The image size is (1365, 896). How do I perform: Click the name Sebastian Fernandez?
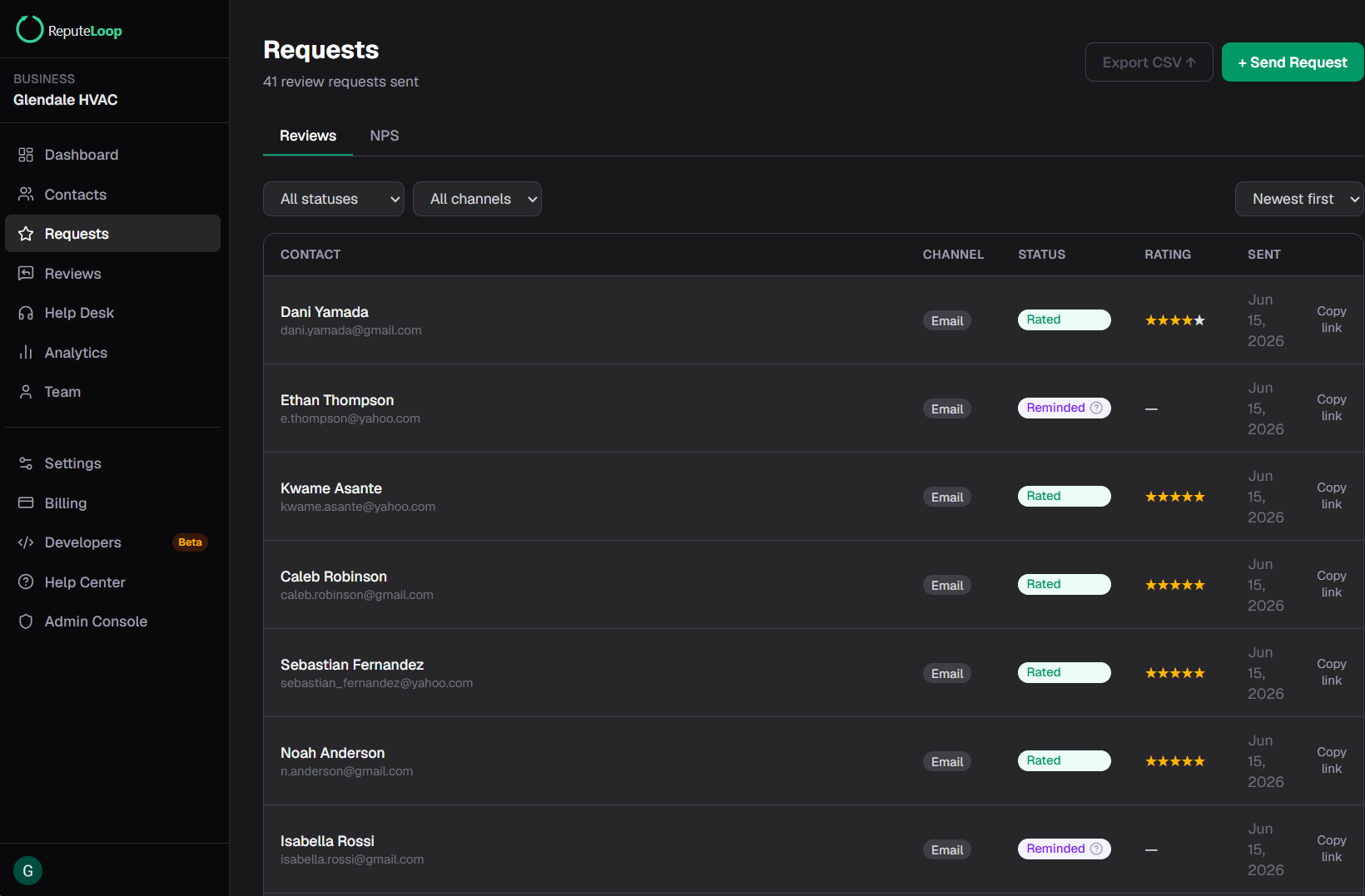352,665
